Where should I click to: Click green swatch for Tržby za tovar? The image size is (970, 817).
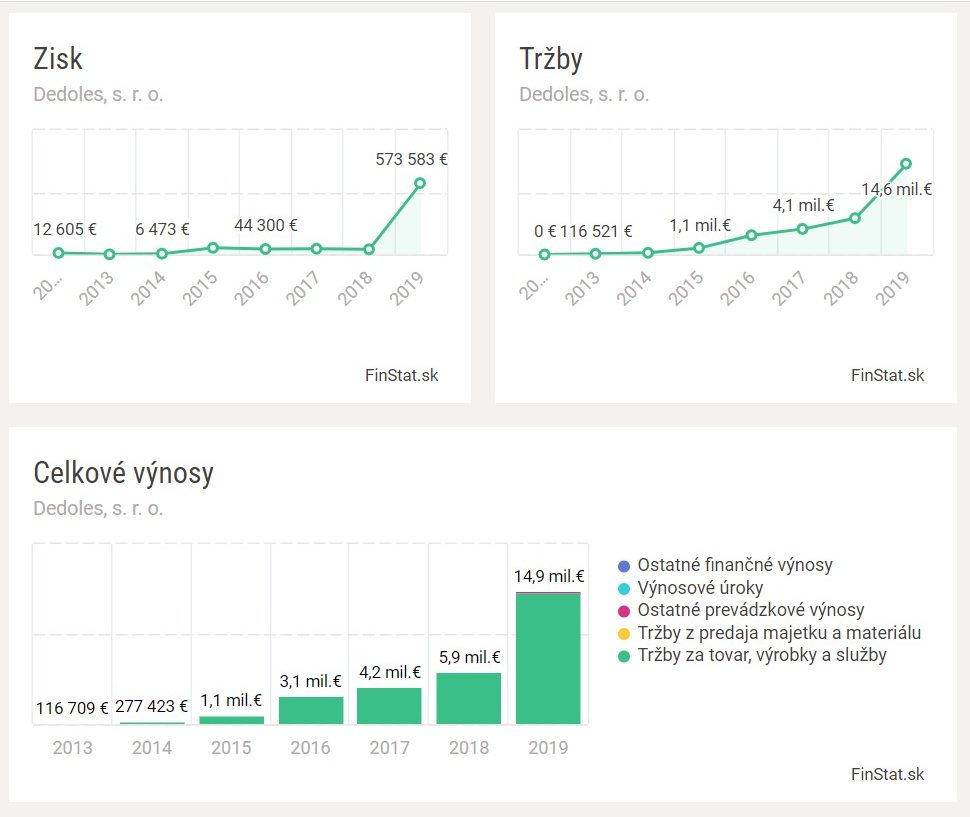point(624,656)
